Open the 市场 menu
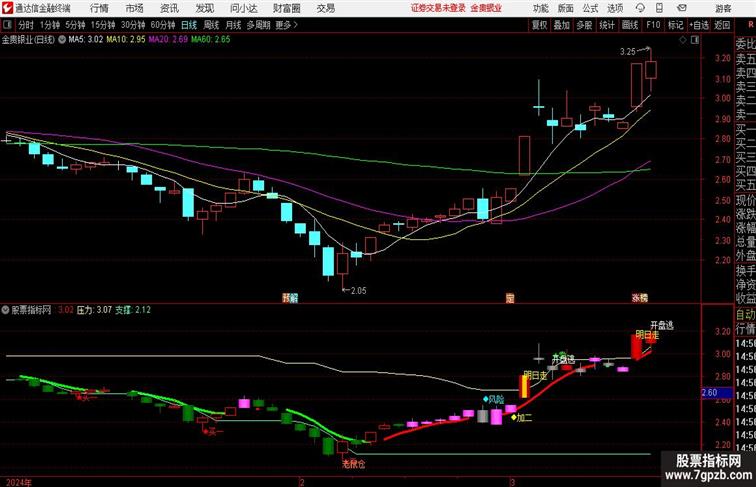This screenshot has height=487, width=756. [x=135, y=8]
